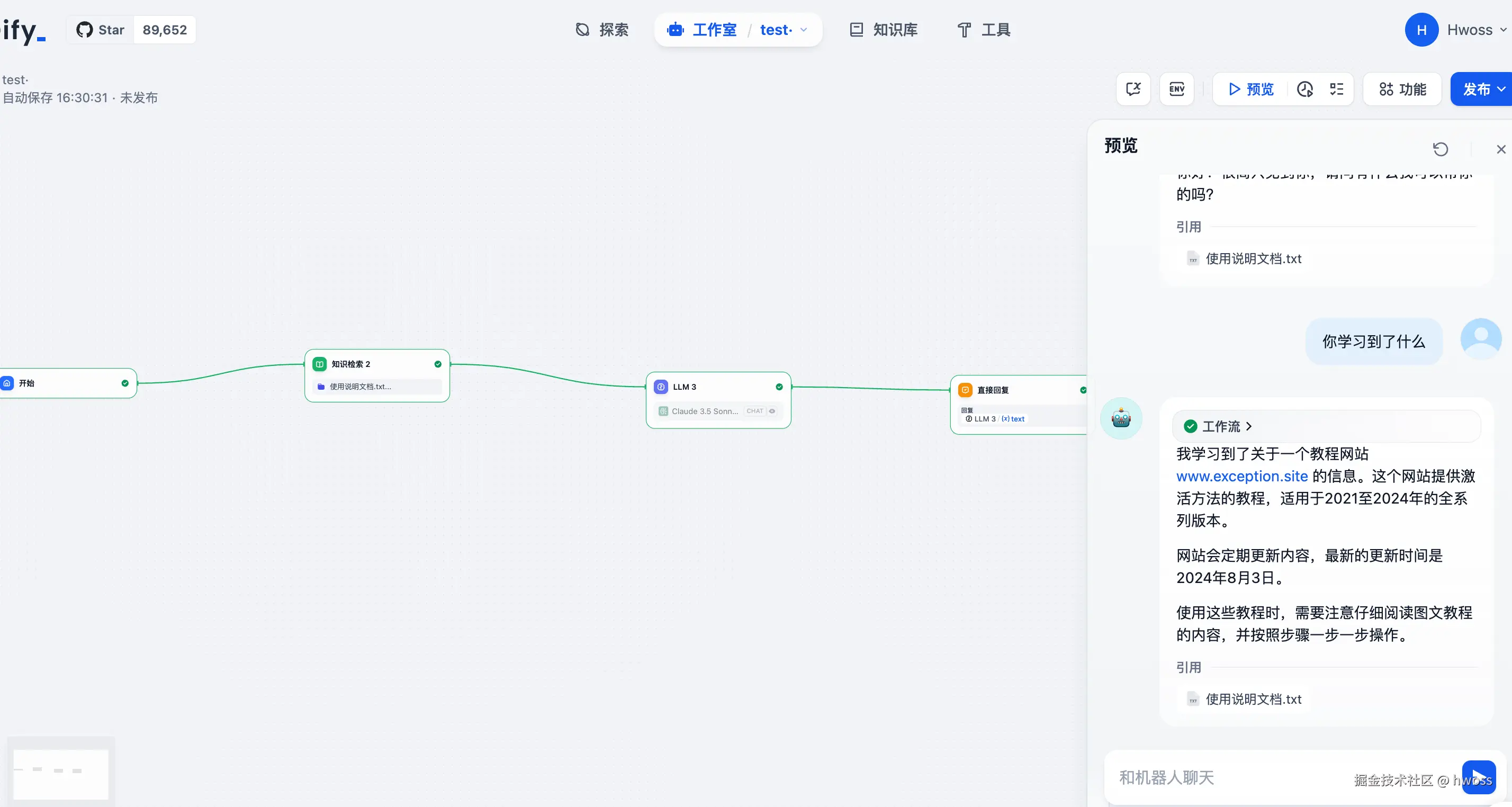Expand the 工作流 details chevron
The height and width of the screenshot is (807, 1512).
coord(1249,426)
